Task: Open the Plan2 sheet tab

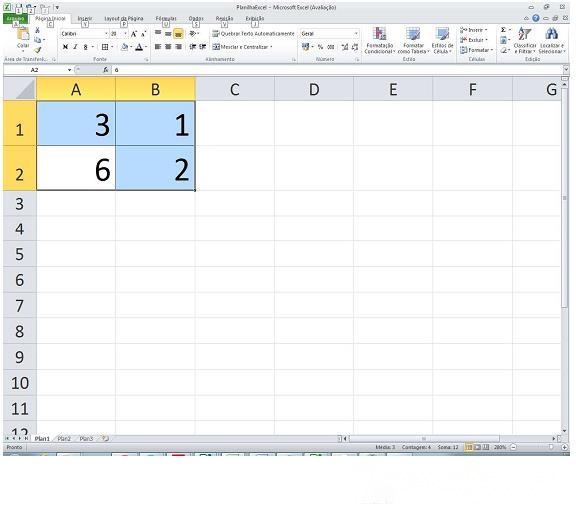Action: pyautogui.click(x=64, y=439)
